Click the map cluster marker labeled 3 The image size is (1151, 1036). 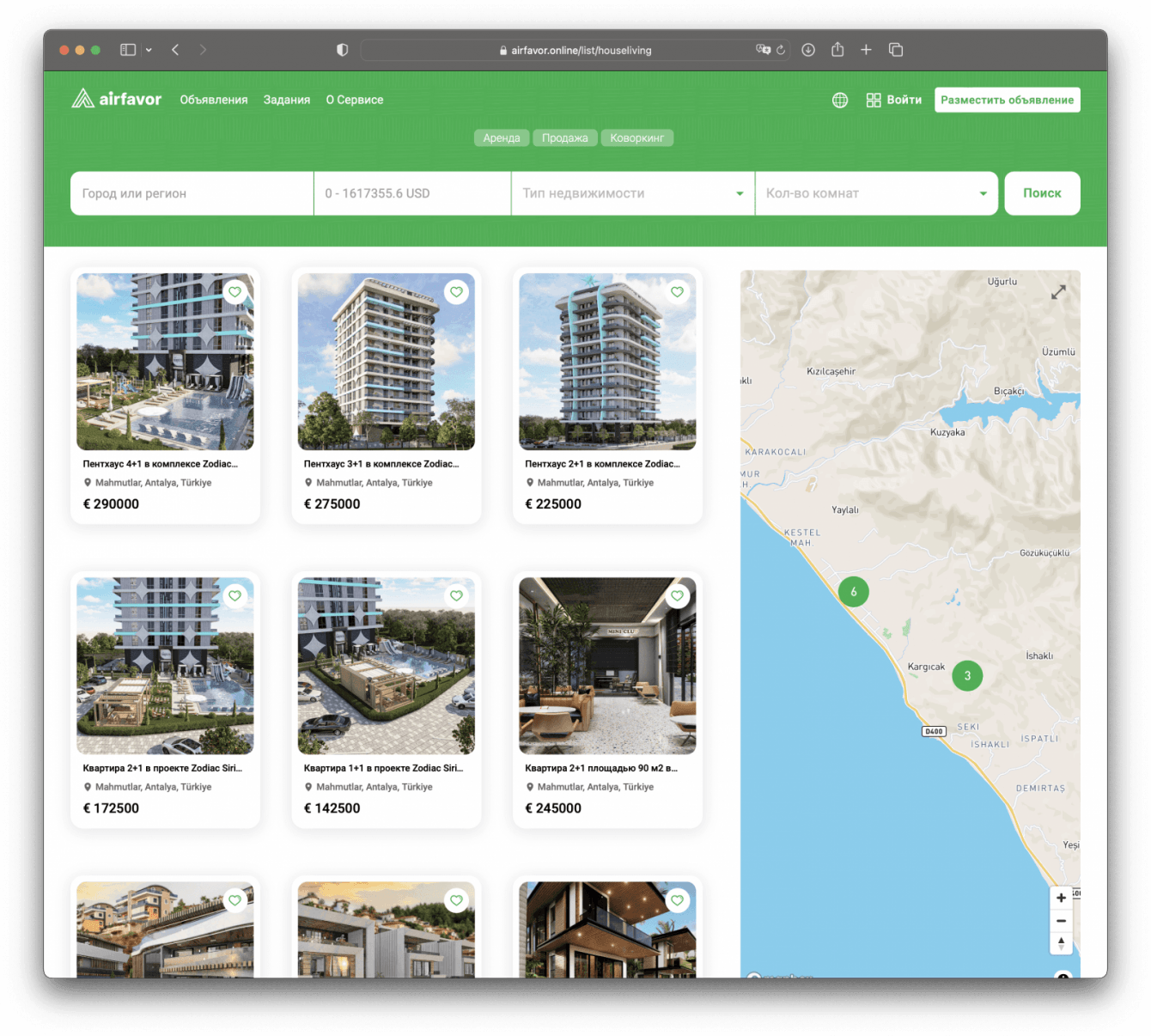click(967, 676)
